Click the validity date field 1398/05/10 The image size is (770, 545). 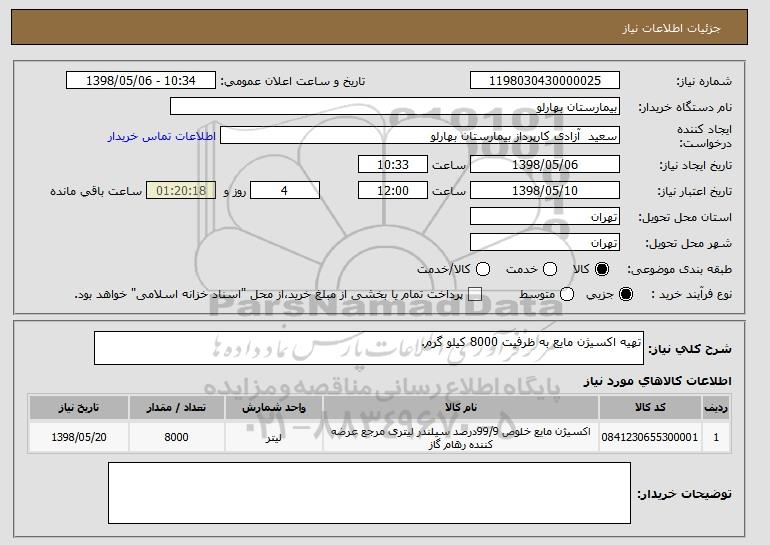point(545,191)
